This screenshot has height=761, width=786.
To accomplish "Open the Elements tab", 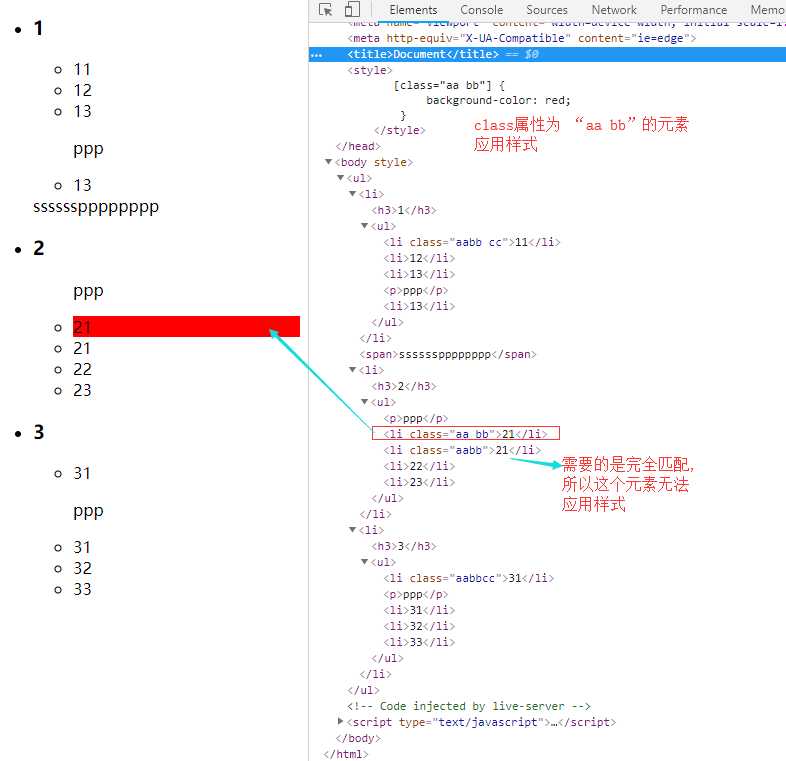I will coord(413,10).
